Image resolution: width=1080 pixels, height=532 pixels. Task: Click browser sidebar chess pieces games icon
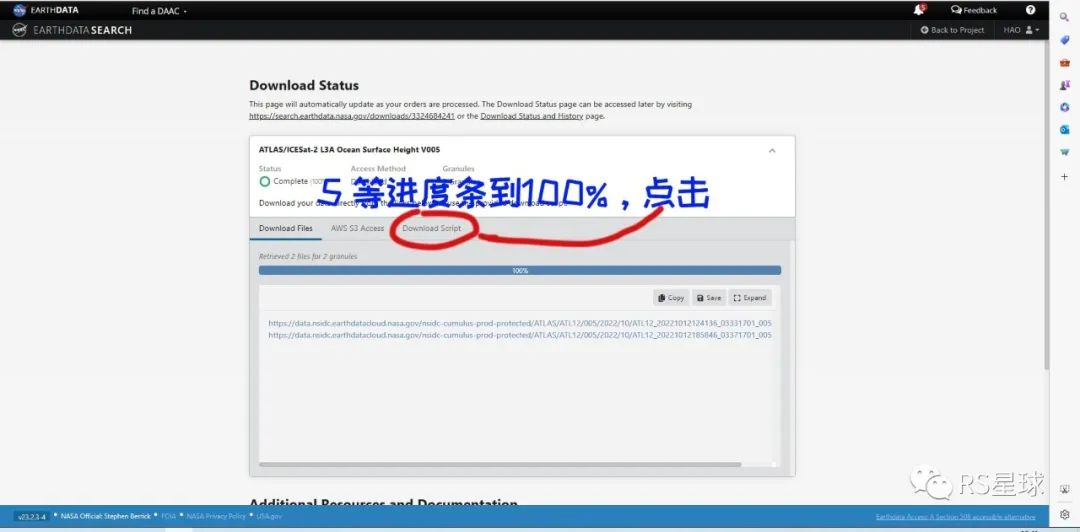tap(1065, 85)
